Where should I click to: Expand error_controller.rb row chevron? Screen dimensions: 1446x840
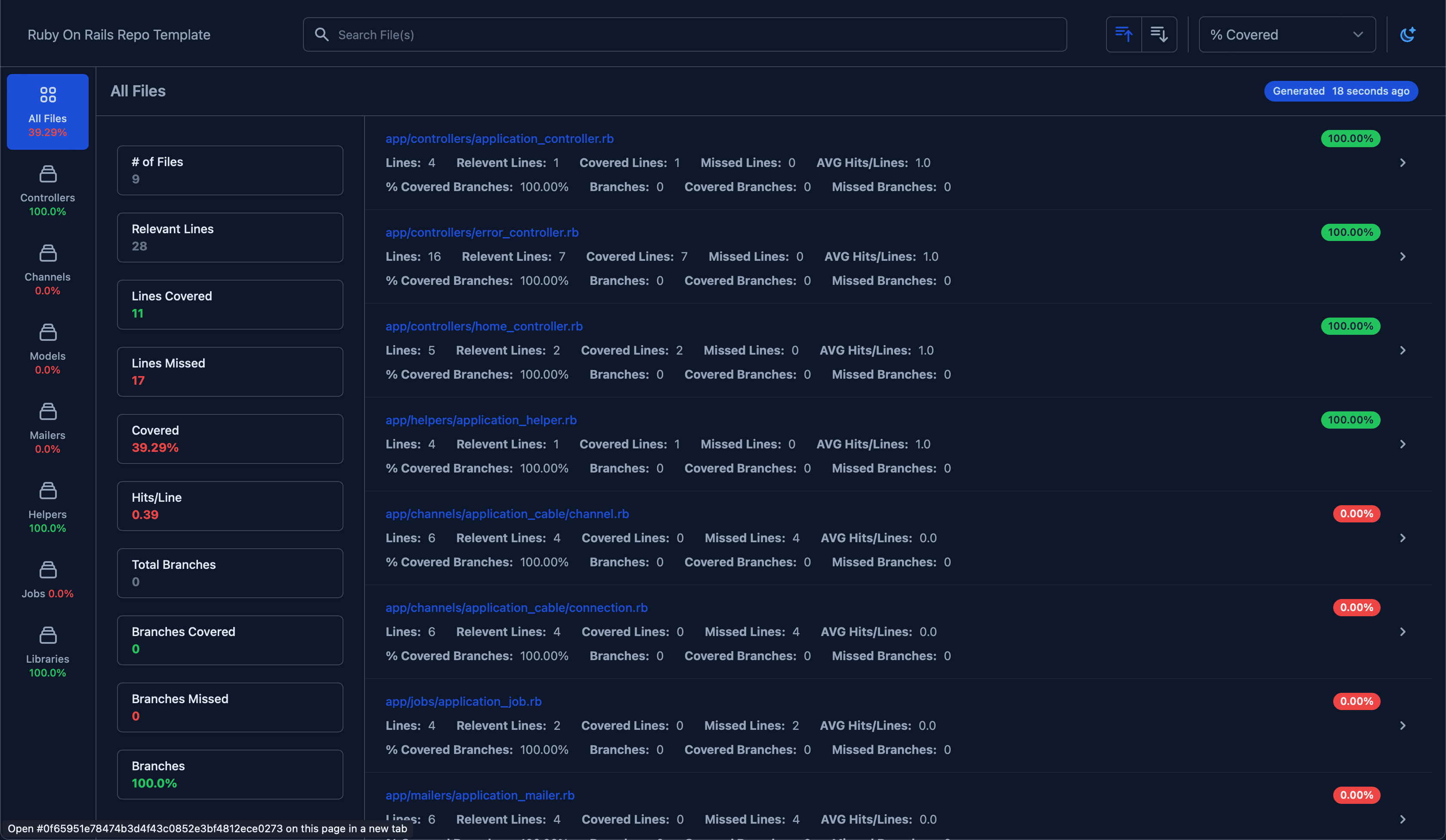pyautogui.click(x=1403, y=256)
